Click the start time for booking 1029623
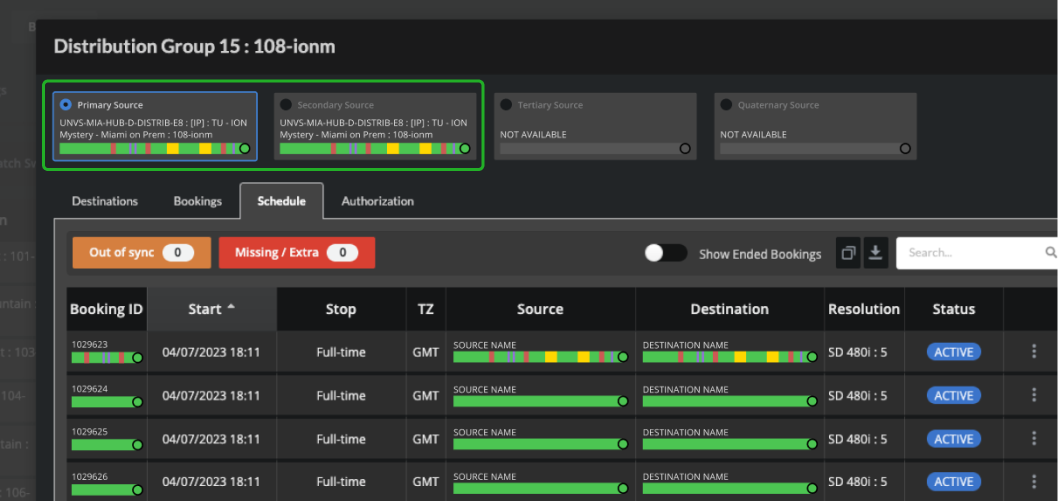1058x501 pixels. pos(211,352)
